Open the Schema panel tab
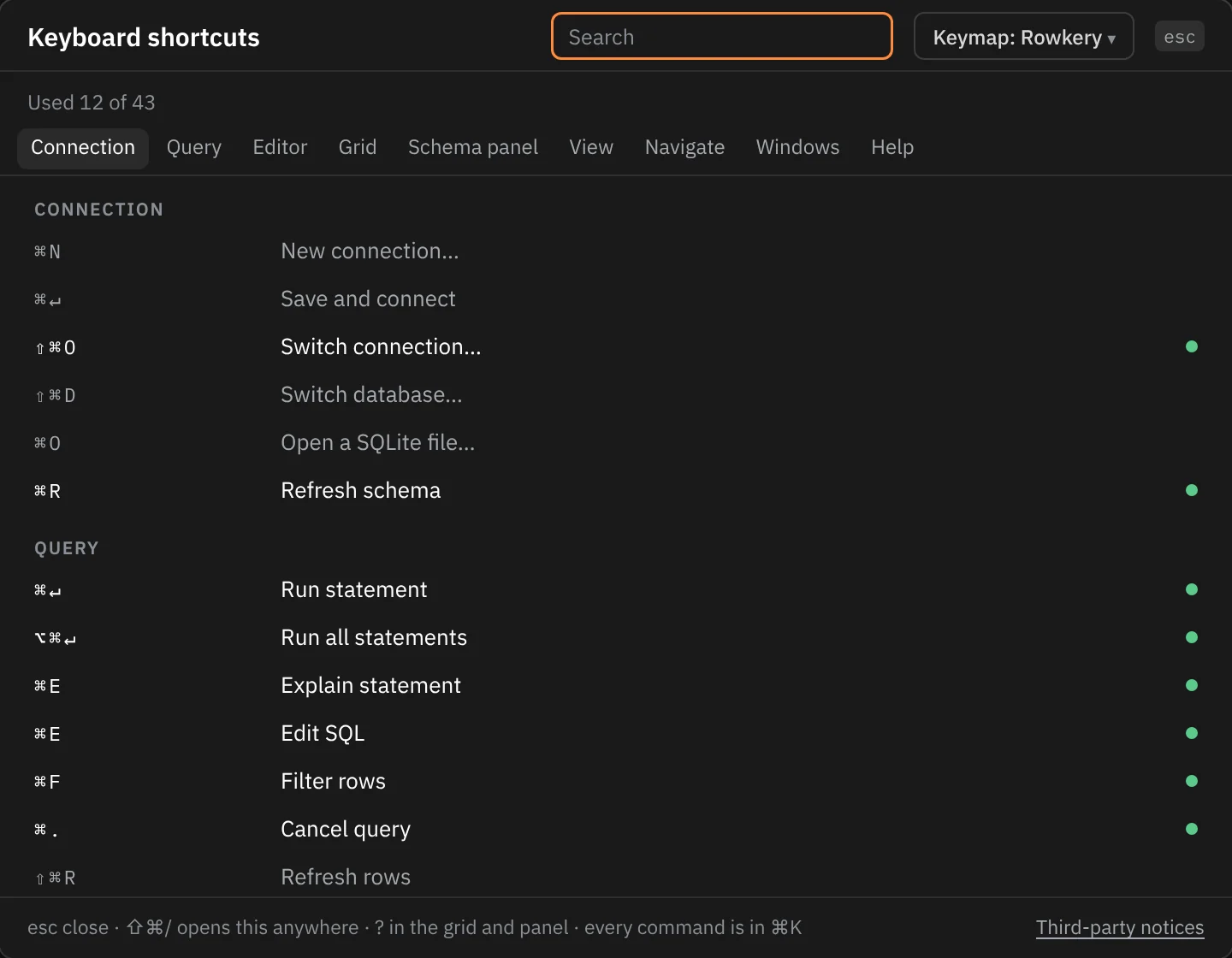The width and height of the screenshot is (1232, 958). tap(473, 148)
